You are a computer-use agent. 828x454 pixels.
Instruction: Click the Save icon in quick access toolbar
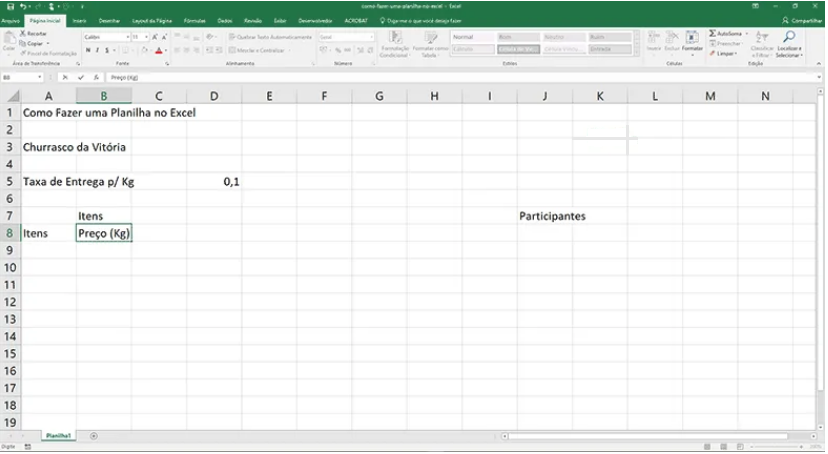[8, 6]
